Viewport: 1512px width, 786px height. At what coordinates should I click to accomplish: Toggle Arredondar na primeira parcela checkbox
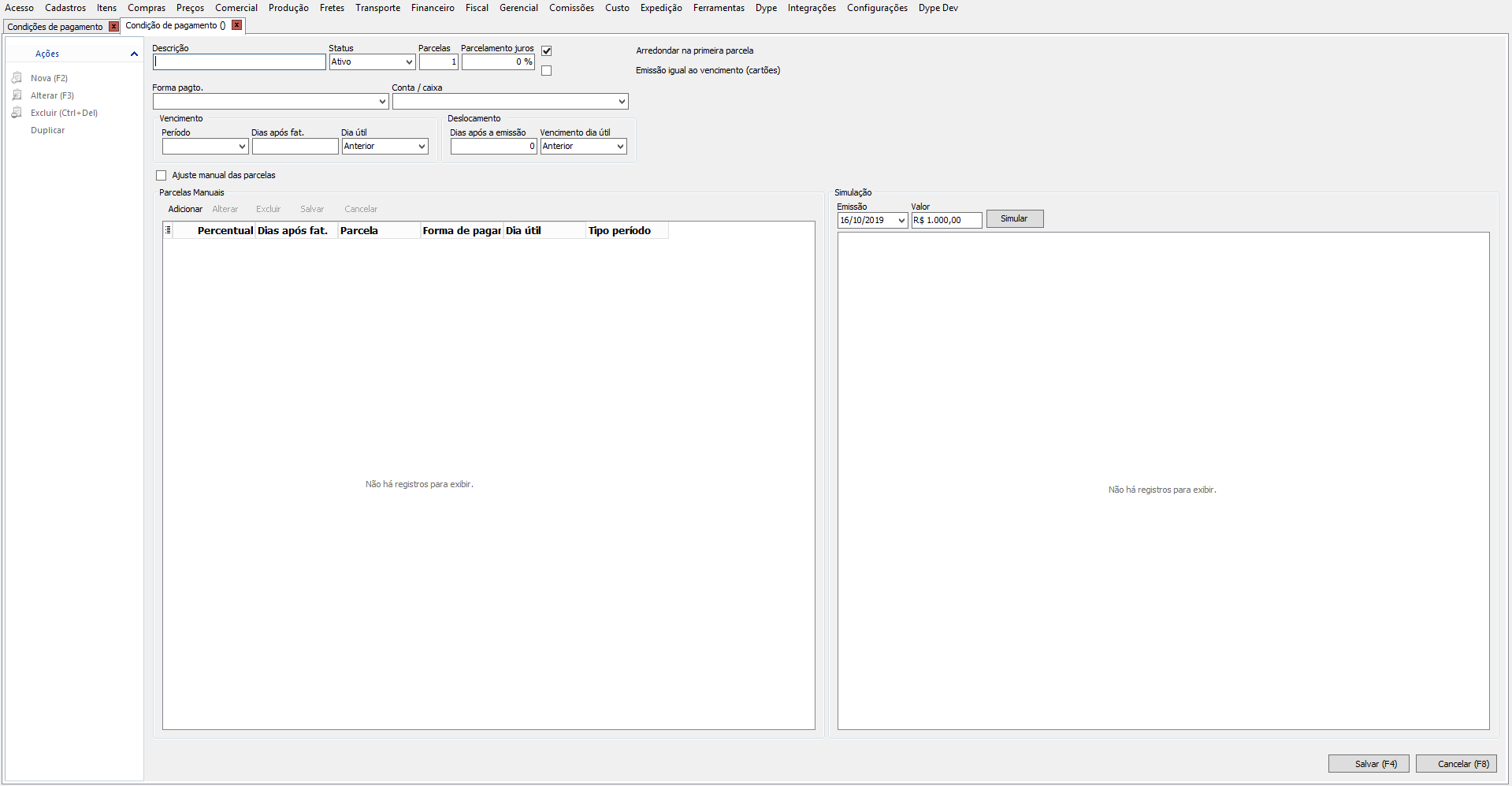tap(546, 50)
